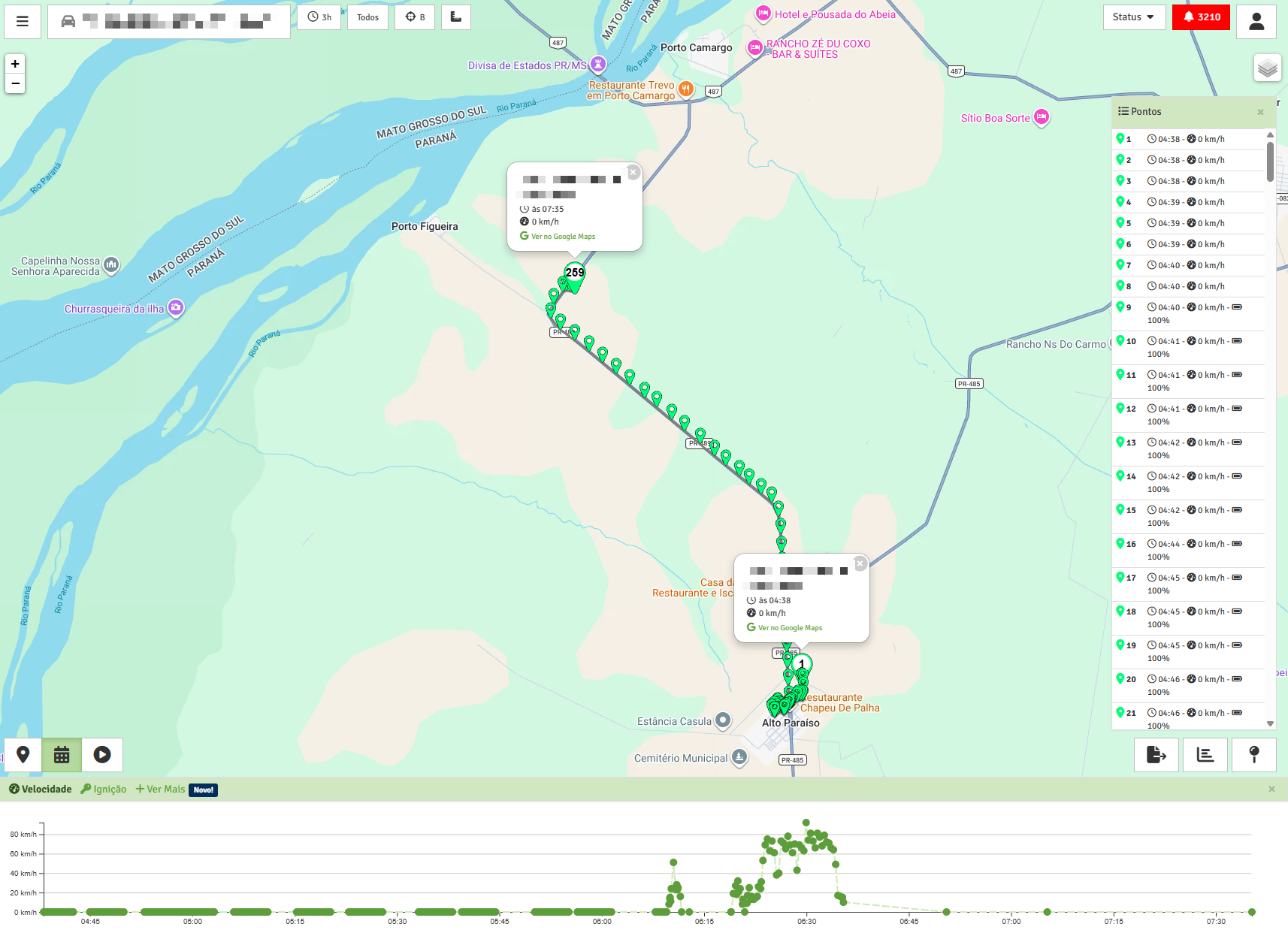Open the 3h time range selector

[x=319, y=17]
